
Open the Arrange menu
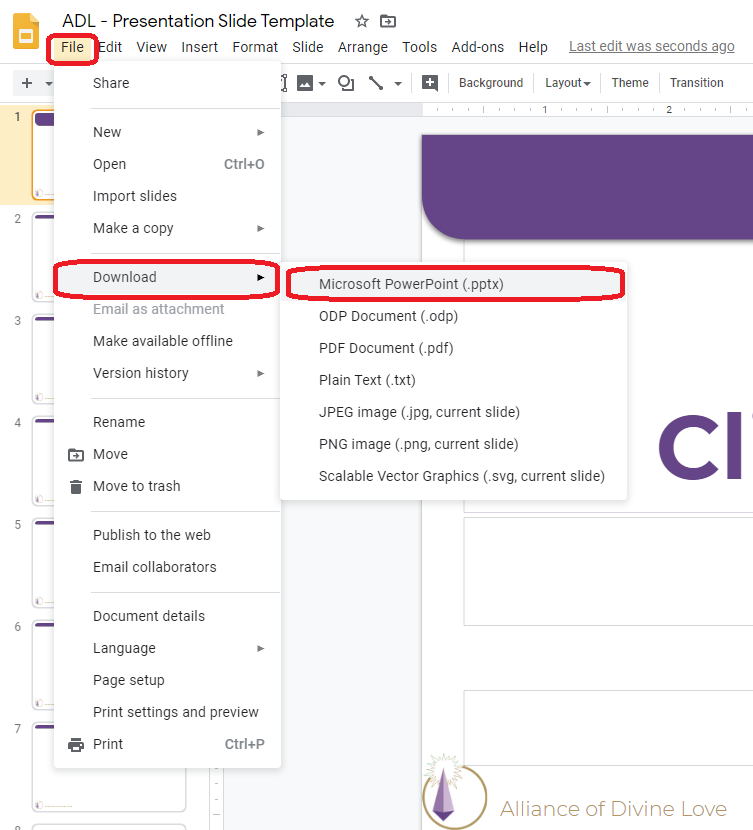(362, 48)
